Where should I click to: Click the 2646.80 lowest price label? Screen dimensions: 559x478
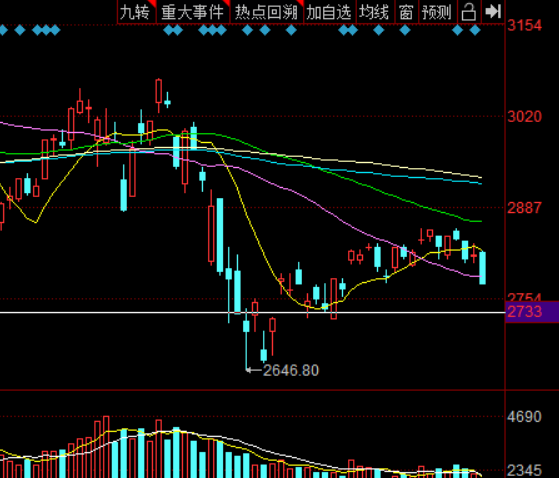291,370
